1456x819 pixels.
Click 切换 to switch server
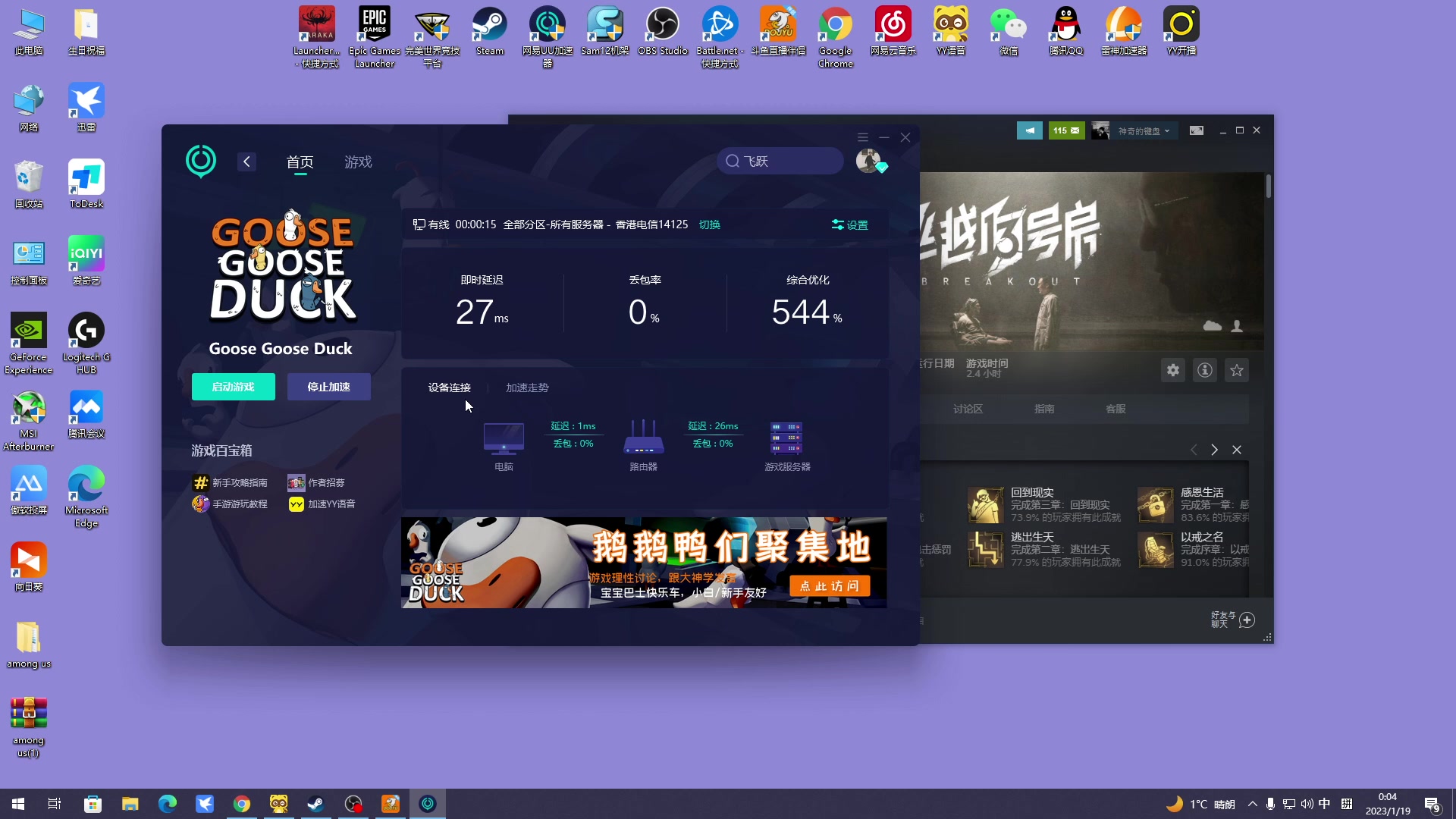coord(710,224)
